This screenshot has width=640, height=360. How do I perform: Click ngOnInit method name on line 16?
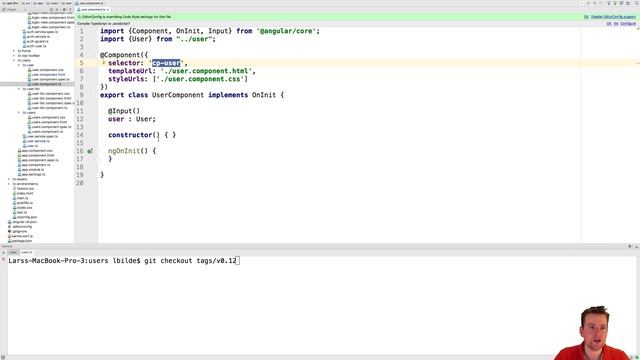point(124,151)
